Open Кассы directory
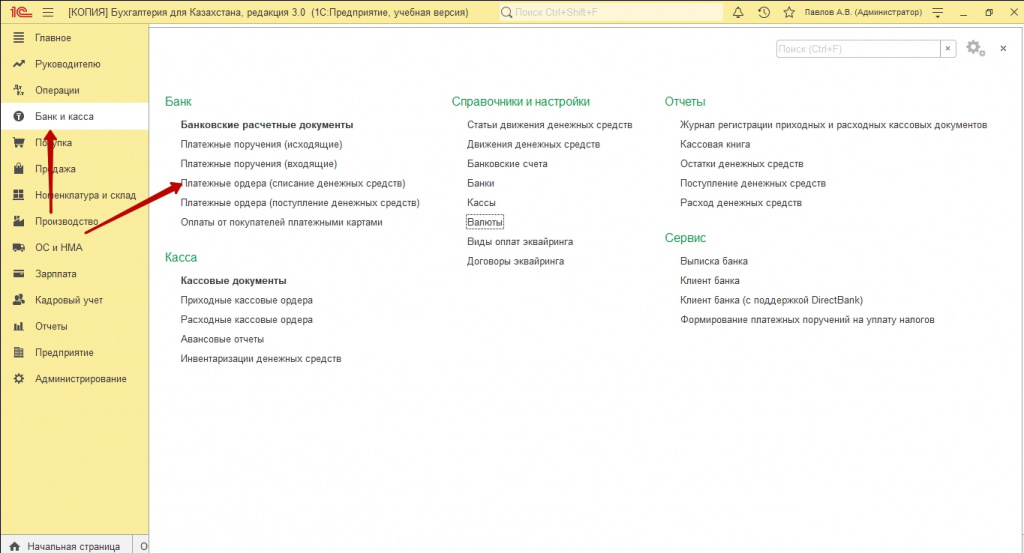Screen dimensions: 1024x553 481,203
